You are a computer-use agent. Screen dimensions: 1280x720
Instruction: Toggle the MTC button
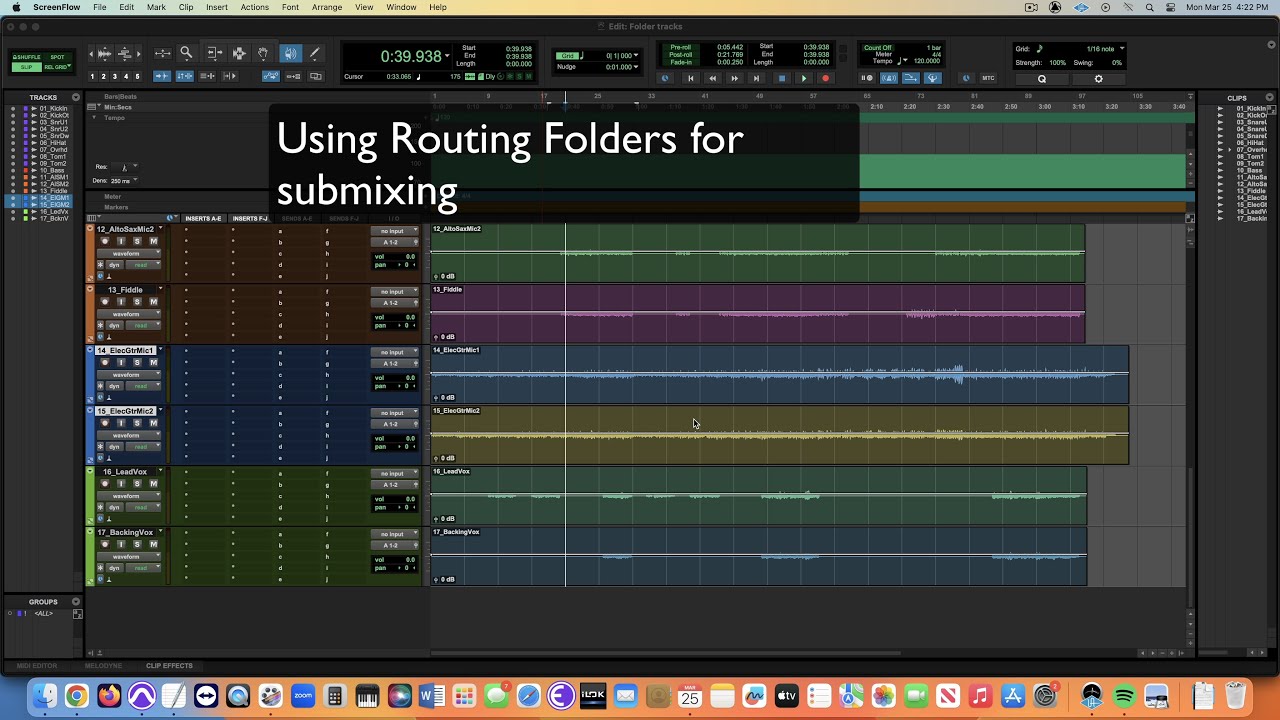coord(988,78)
